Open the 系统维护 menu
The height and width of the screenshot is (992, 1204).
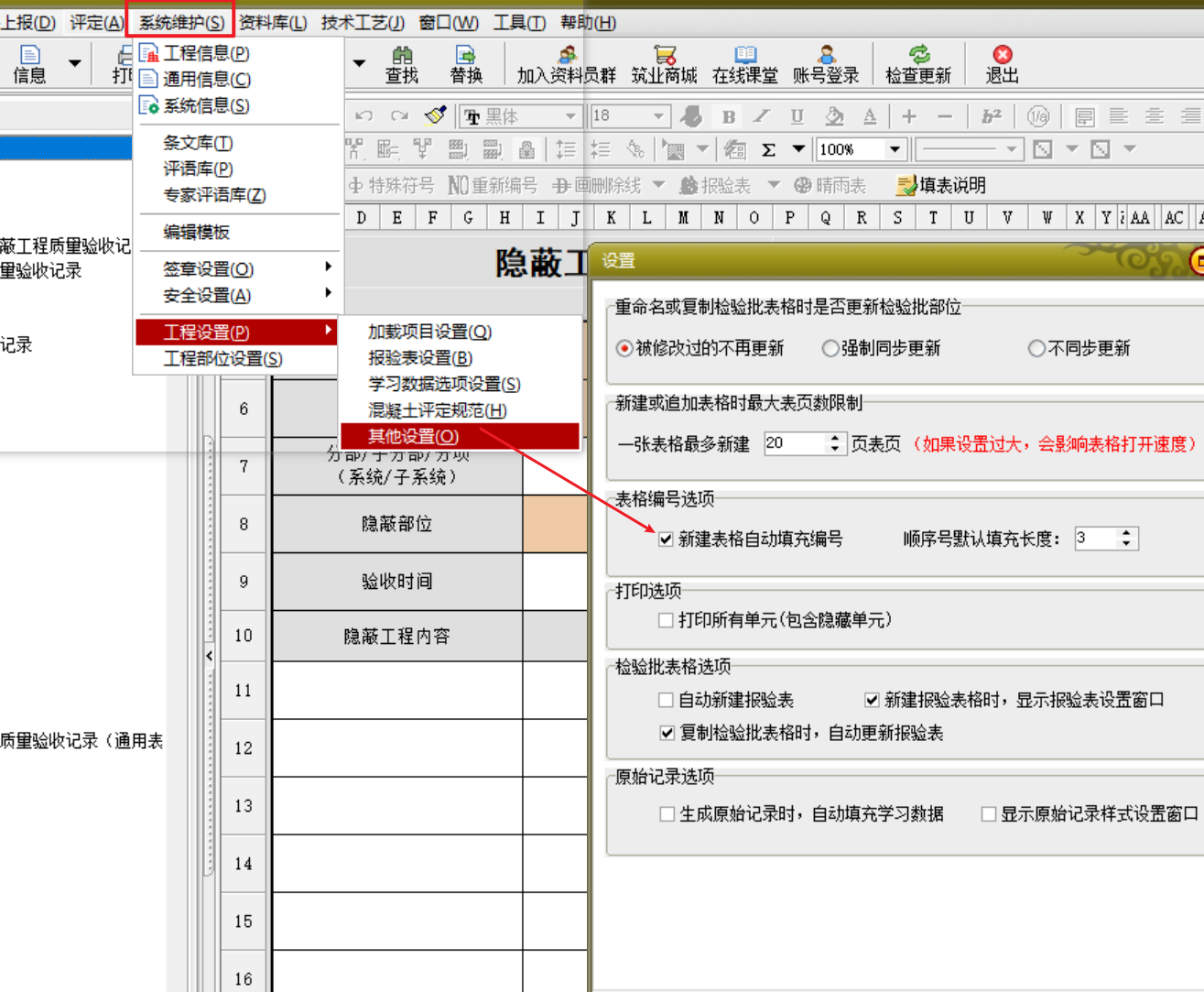click(181, 22)
